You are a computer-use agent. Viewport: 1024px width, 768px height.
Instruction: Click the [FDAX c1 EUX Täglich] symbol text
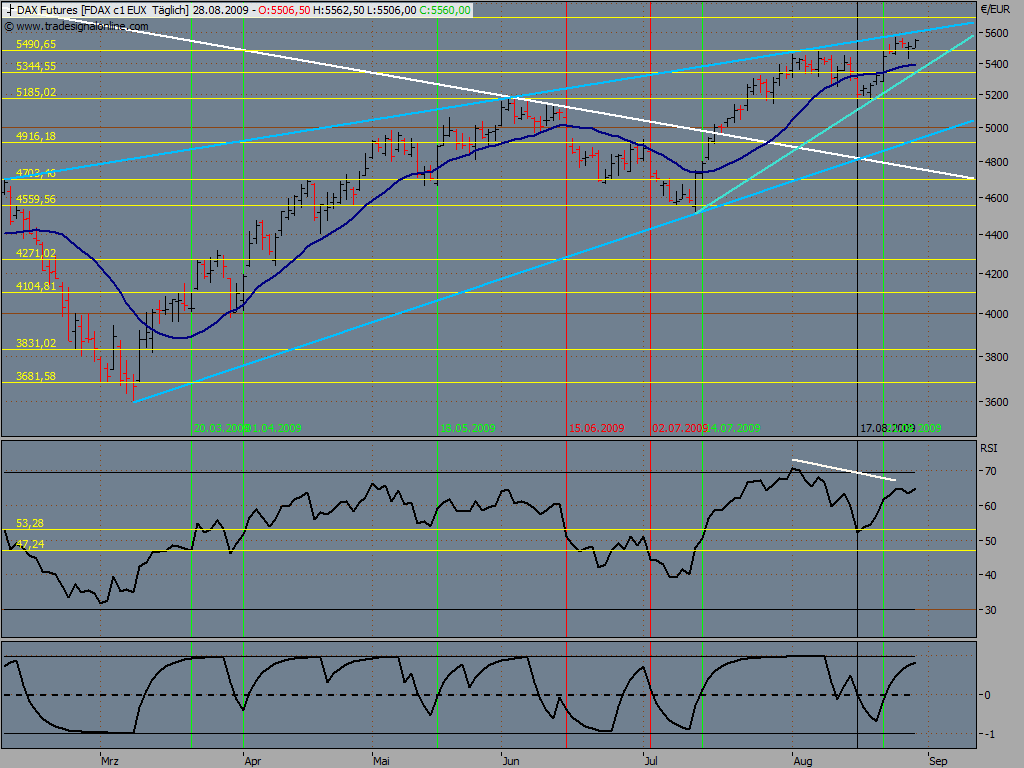[135, 10]
